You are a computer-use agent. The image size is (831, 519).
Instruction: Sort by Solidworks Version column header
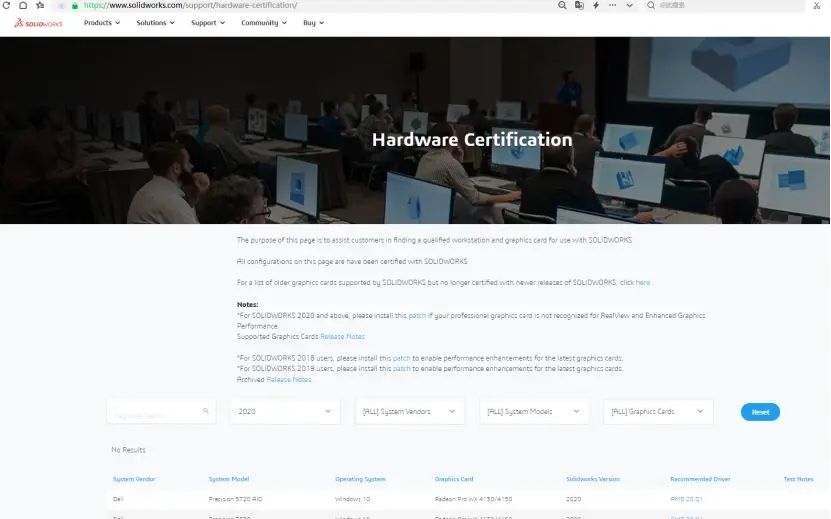coord(593,479)
